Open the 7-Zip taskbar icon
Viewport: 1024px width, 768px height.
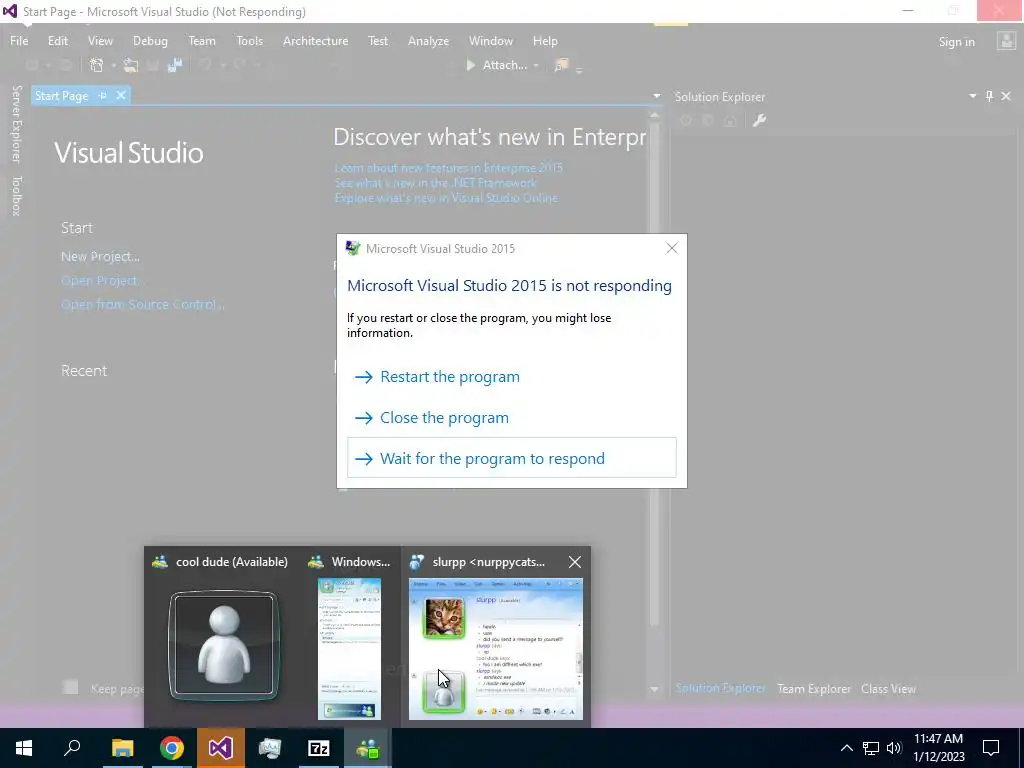point(319,748)
